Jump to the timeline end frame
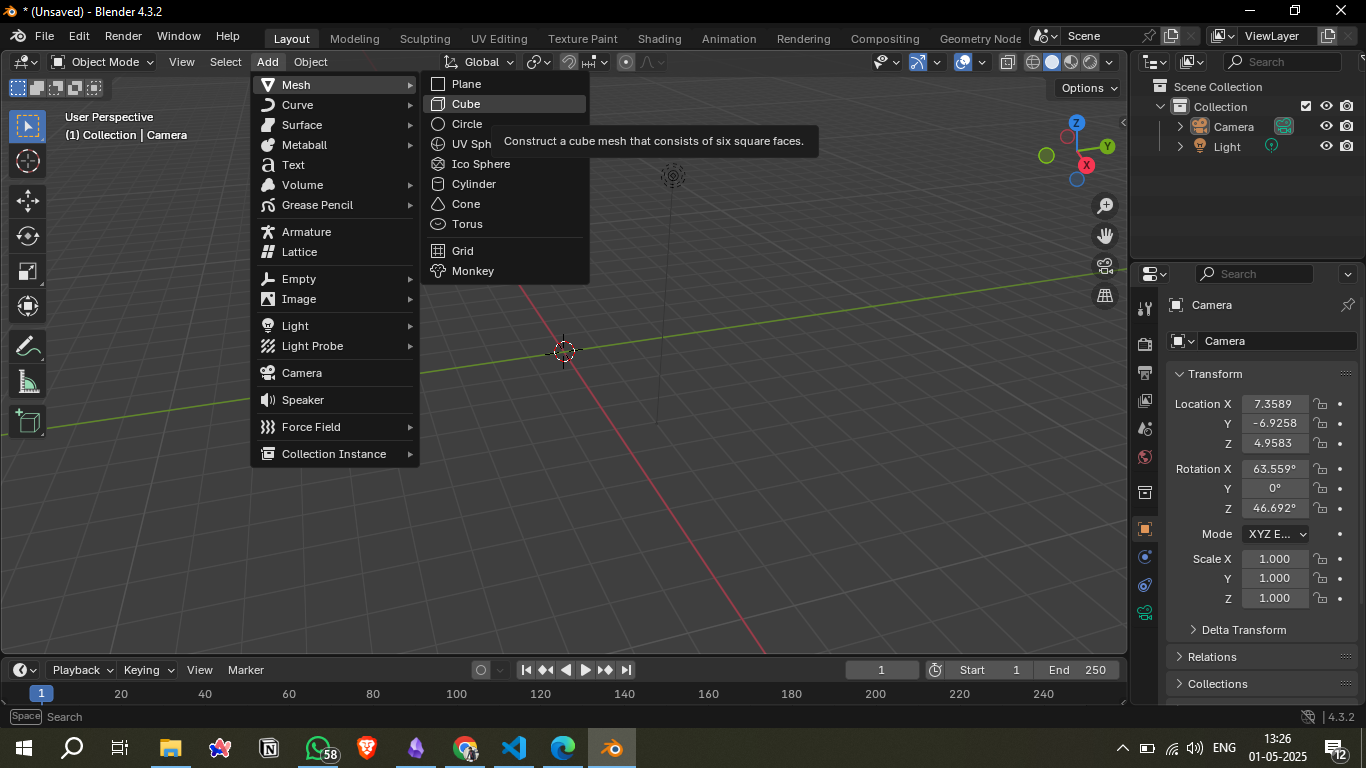Screen dimensions: 1366x768 [626, 670]
